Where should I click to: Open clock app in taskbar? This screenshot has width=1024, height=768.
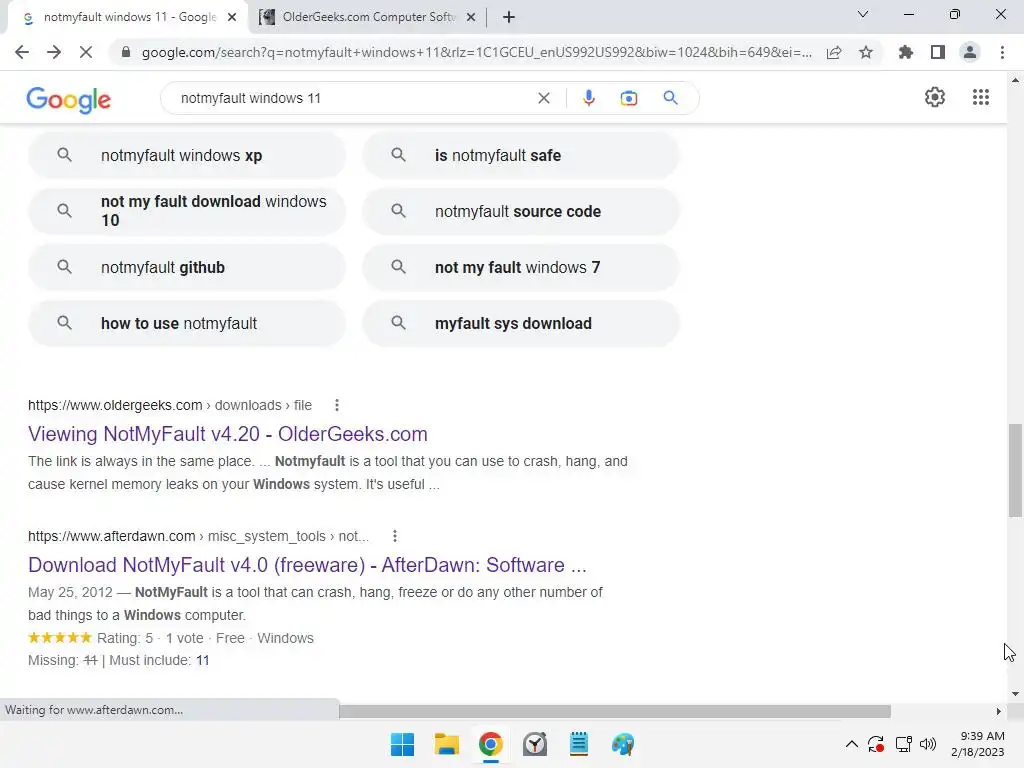point(535,744)
